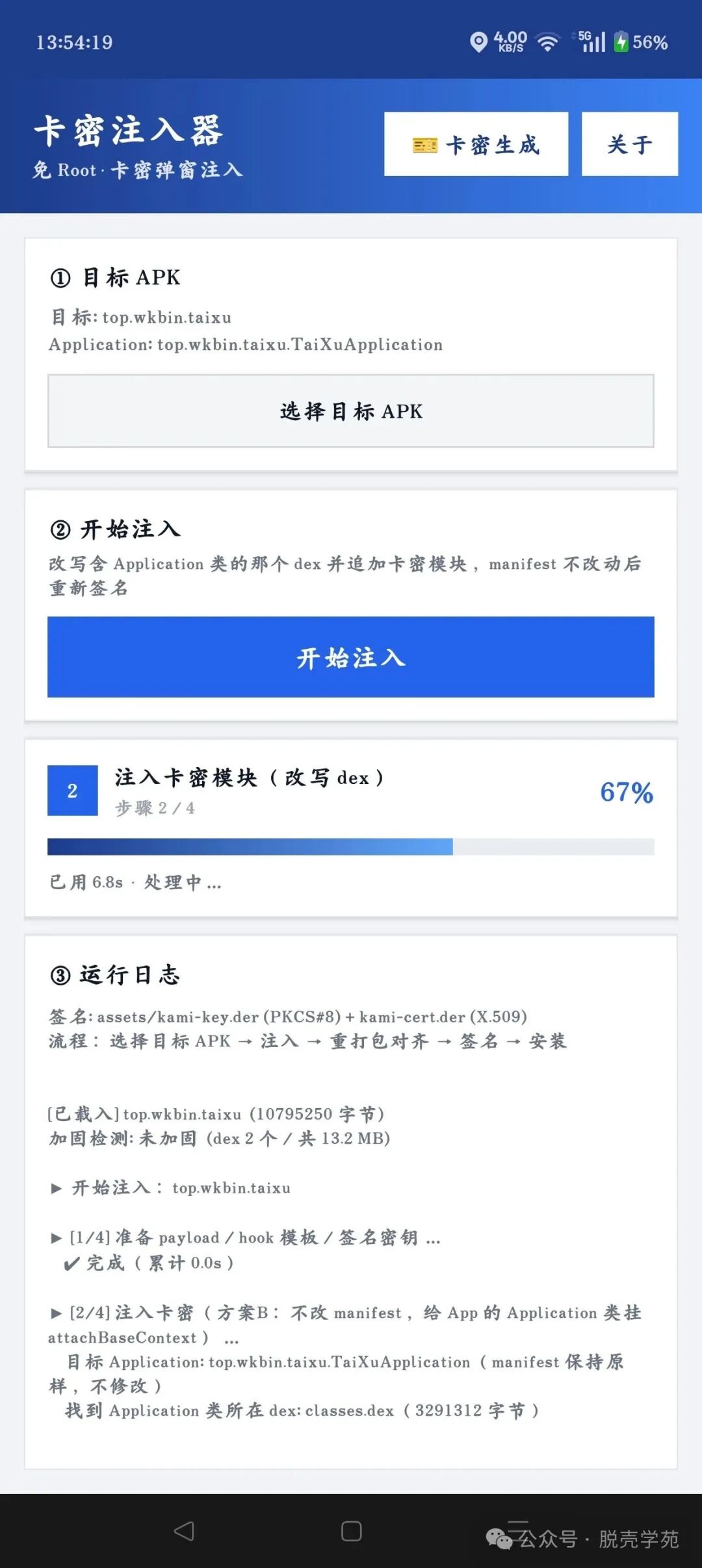Click the ▶ arrow beside [2/4] log entry
702x1568 pixels.
point(57,1313)
